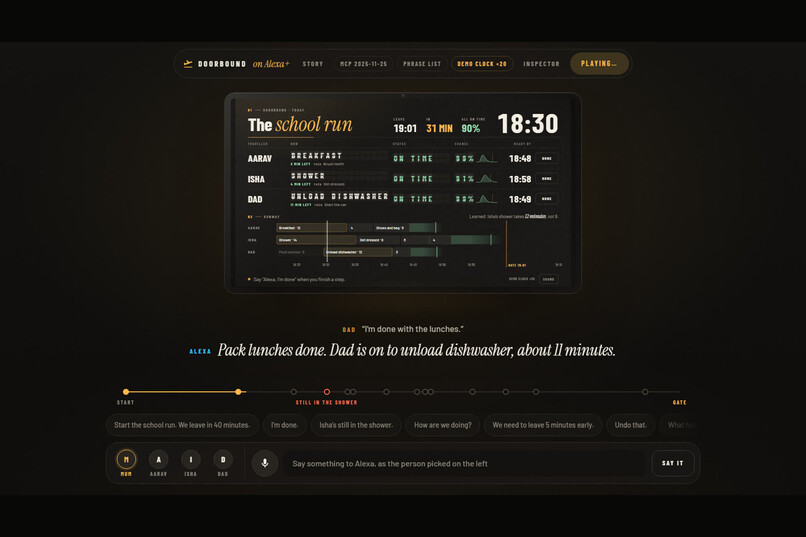Click Isha's chance distribution curve
The height and width of the screenshot is (537, 806).
click(x=486, y=178)
